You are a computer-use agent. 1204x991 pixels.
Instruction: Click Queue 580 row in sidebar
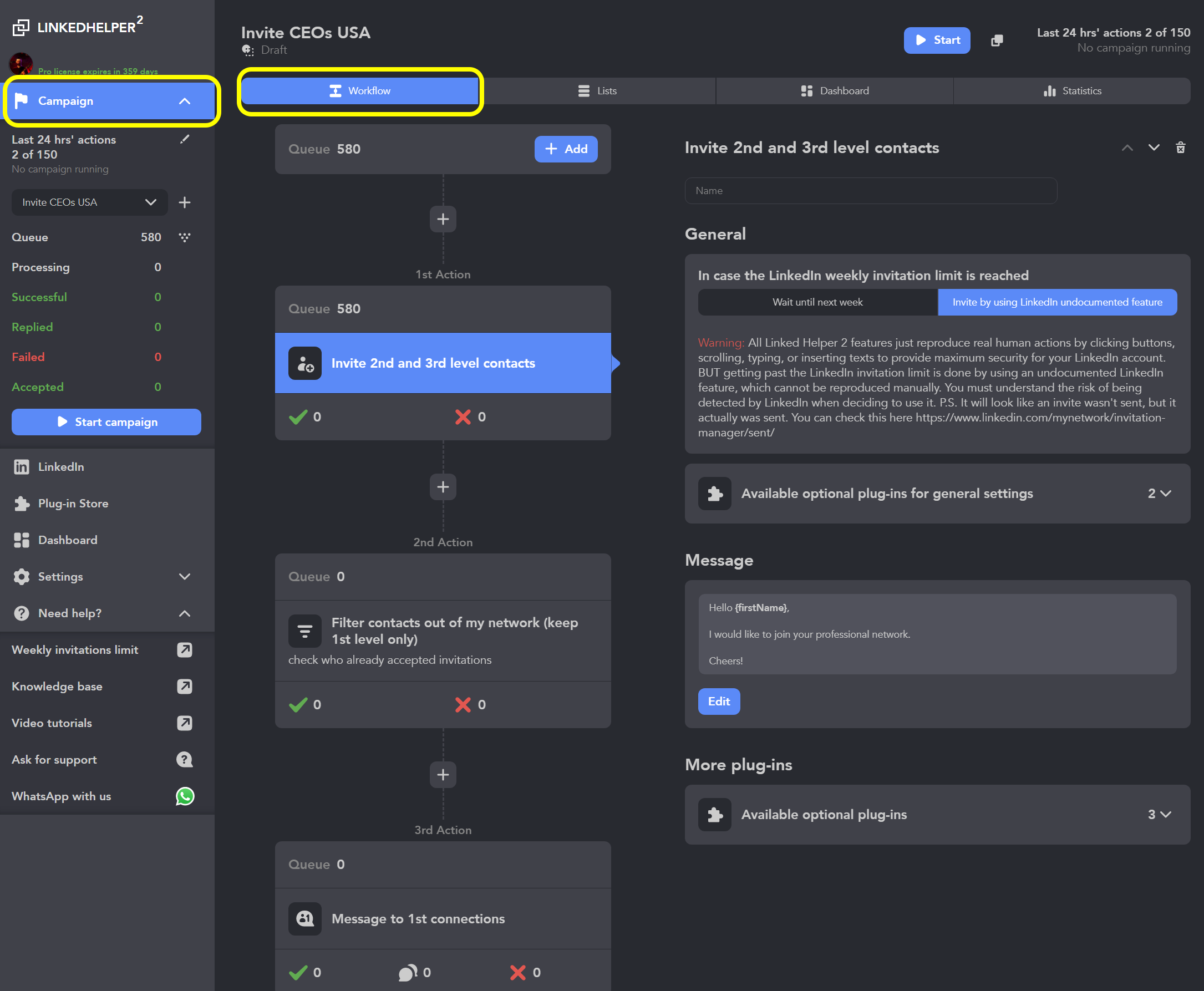86,237
